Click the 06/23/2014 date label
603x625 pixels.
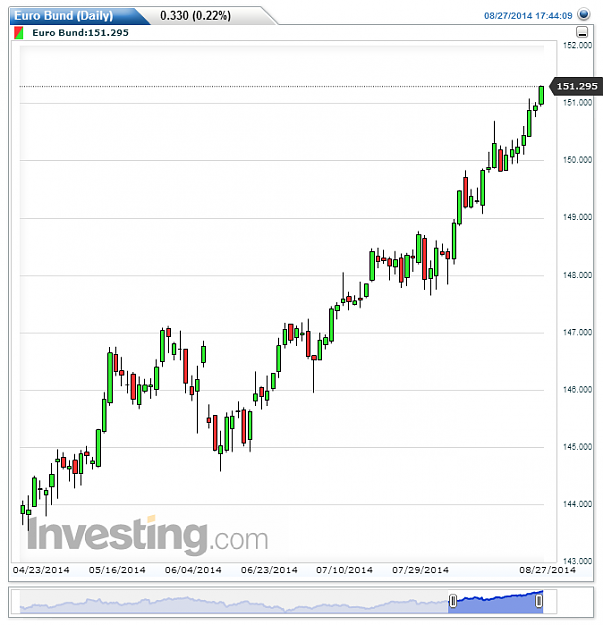269,570
